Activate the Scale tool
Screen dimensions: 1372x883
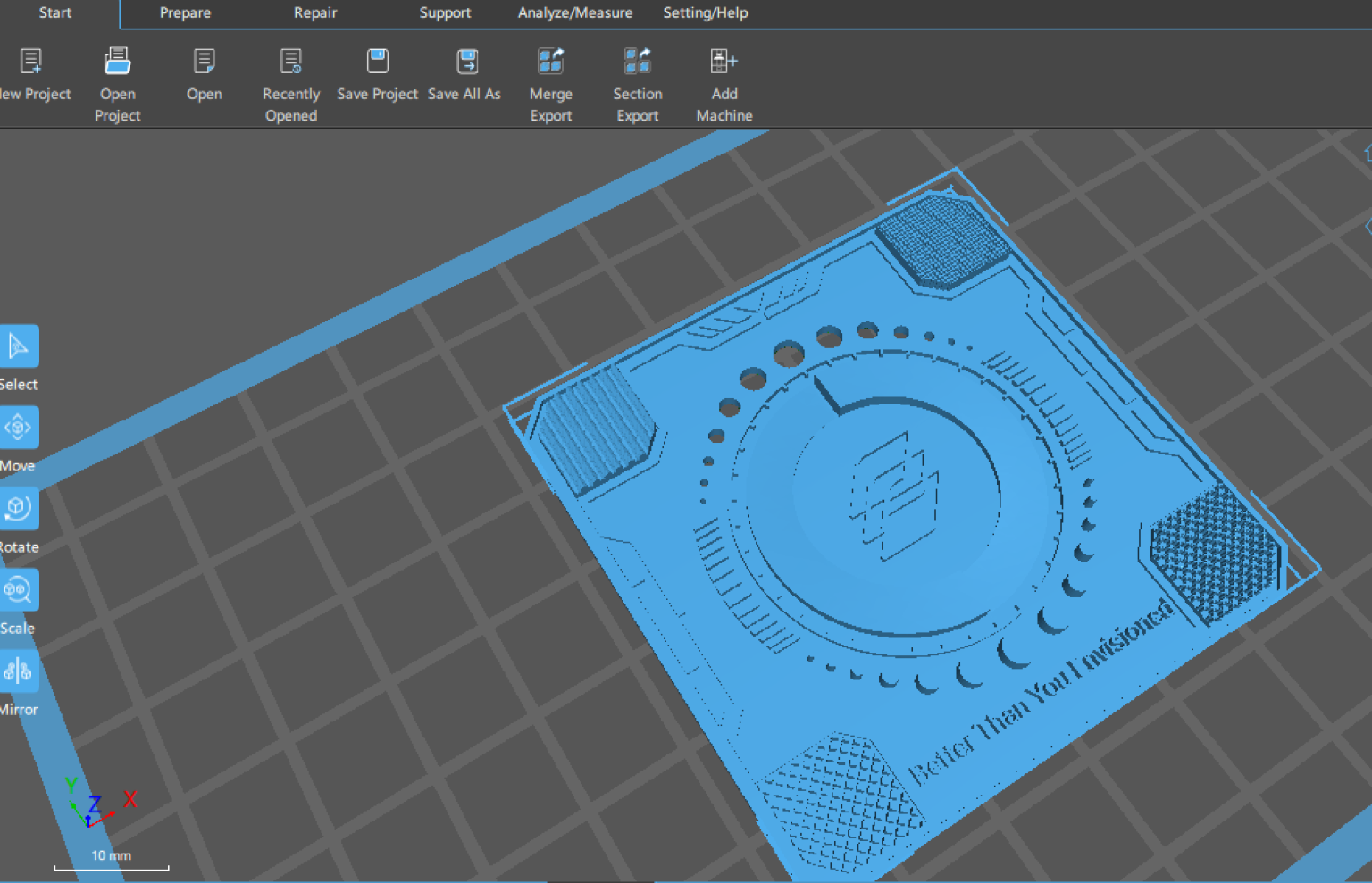click(x=18, y=590)
